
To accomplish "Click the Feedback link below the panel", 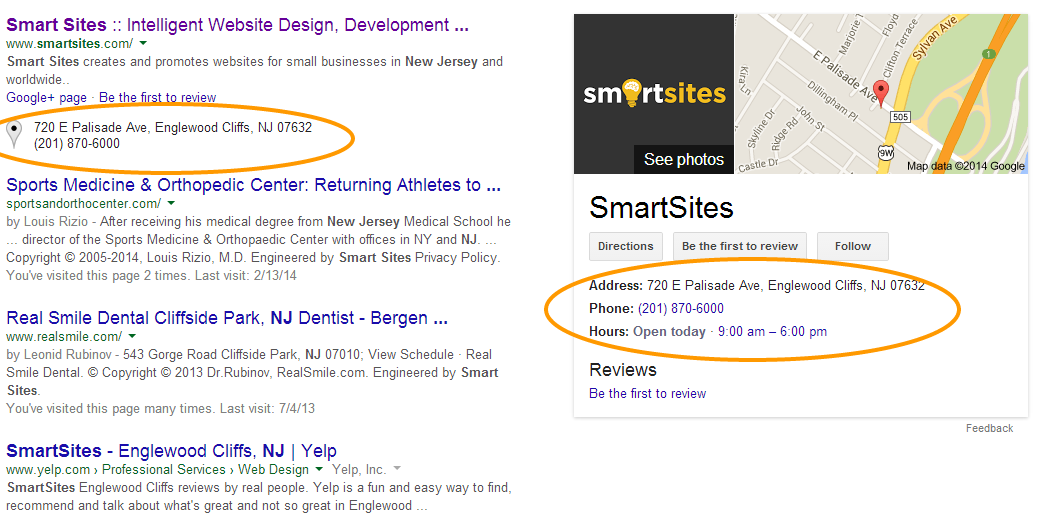I will point(989,428).
